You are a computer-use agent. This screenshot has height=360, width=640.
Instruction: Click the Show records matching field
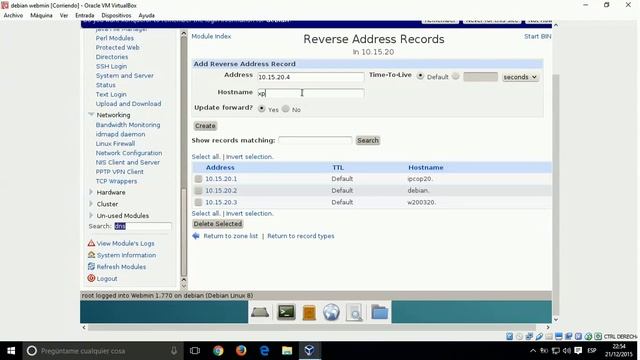click(315, 140)
